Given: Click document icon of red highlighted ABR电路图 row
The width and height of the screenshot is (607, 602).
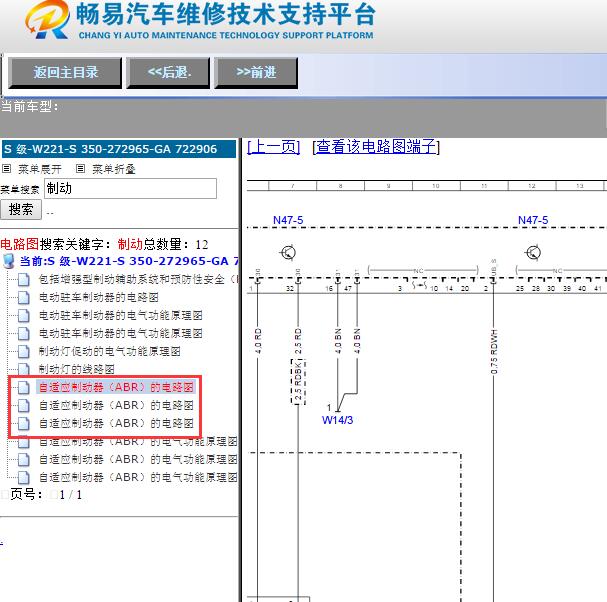Looking at the screenshot, I should [23, 387].
